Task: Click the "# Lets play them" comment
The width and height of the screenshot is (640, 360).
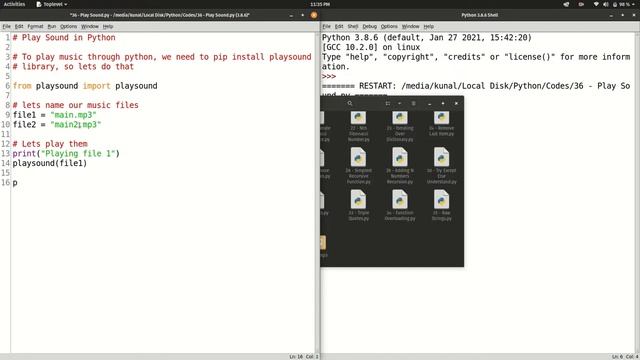Action: (x=50, y=144)
